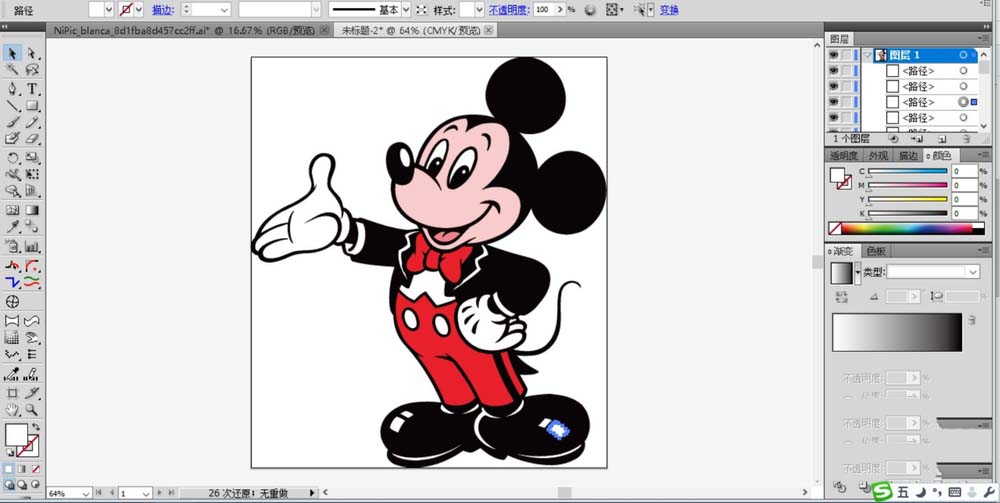Toggle lock box for 图层 1

click(x=846, y=55)
